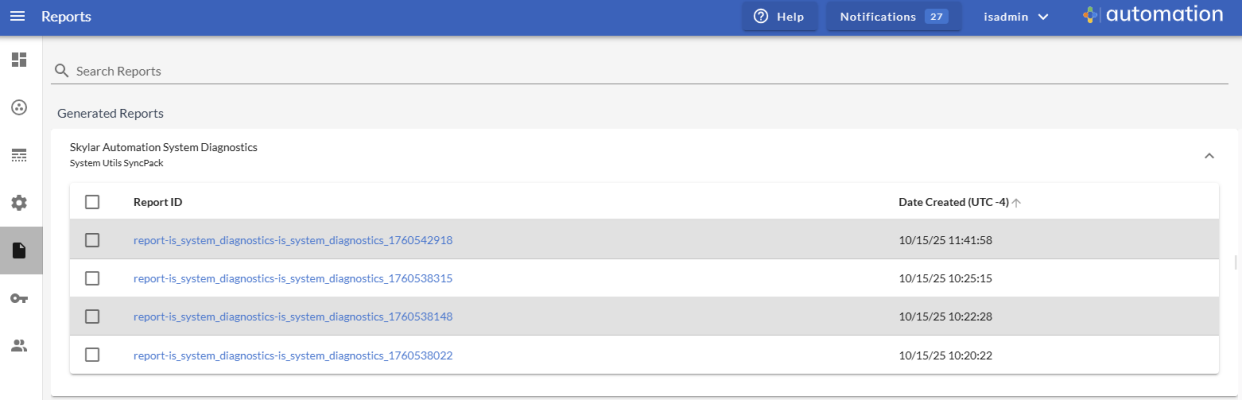Open the Admin users icon in sidebar

pyautogui.click(x=18, y=346)
